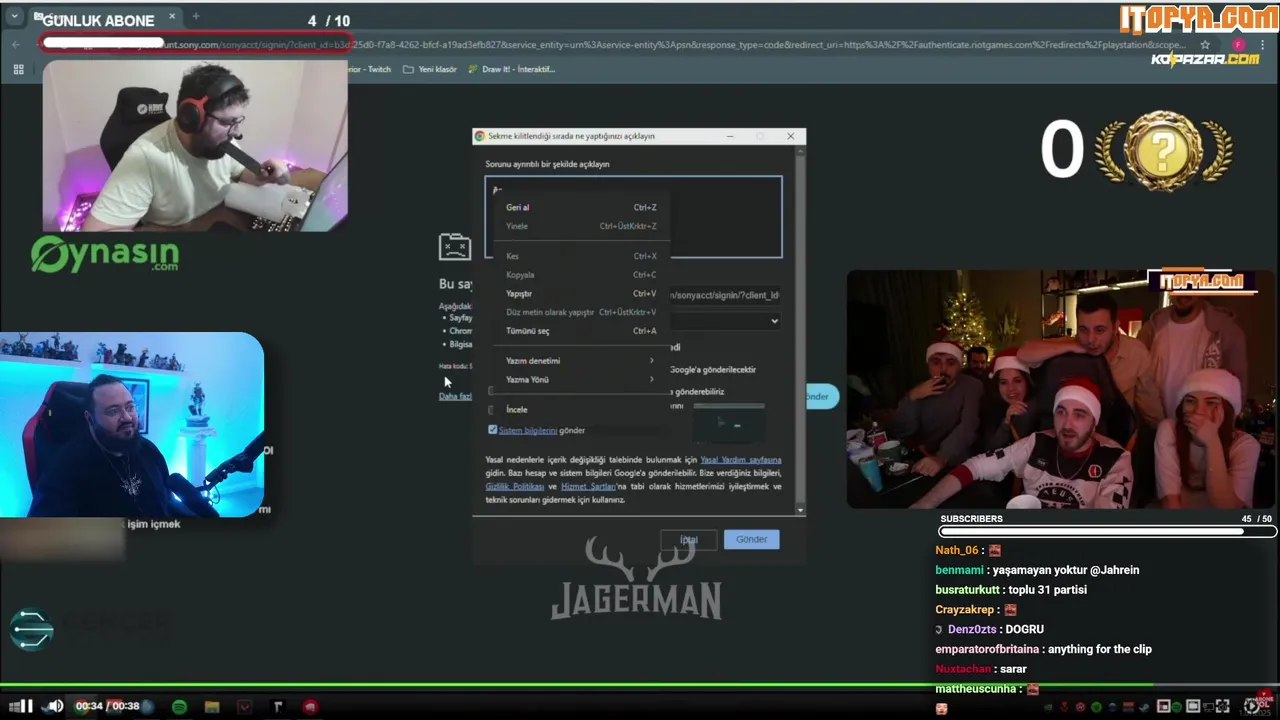Open the Sistem bilgilerini link
1280x720 pixels.
pyautogui.click(x=528, y=430)
